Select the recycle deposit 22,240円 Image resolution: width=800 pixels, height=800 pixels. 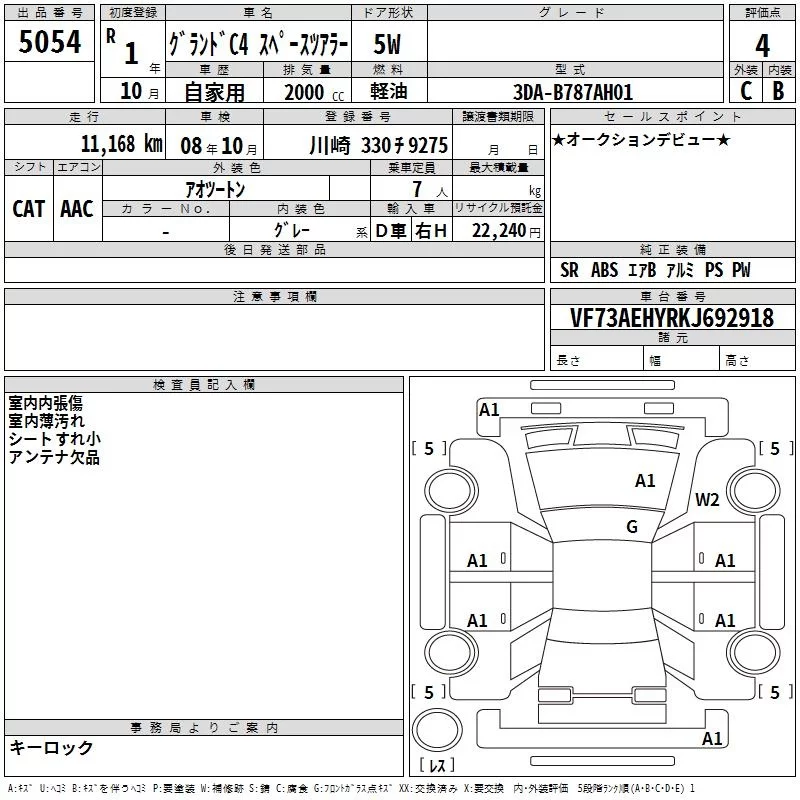(506, 231)
